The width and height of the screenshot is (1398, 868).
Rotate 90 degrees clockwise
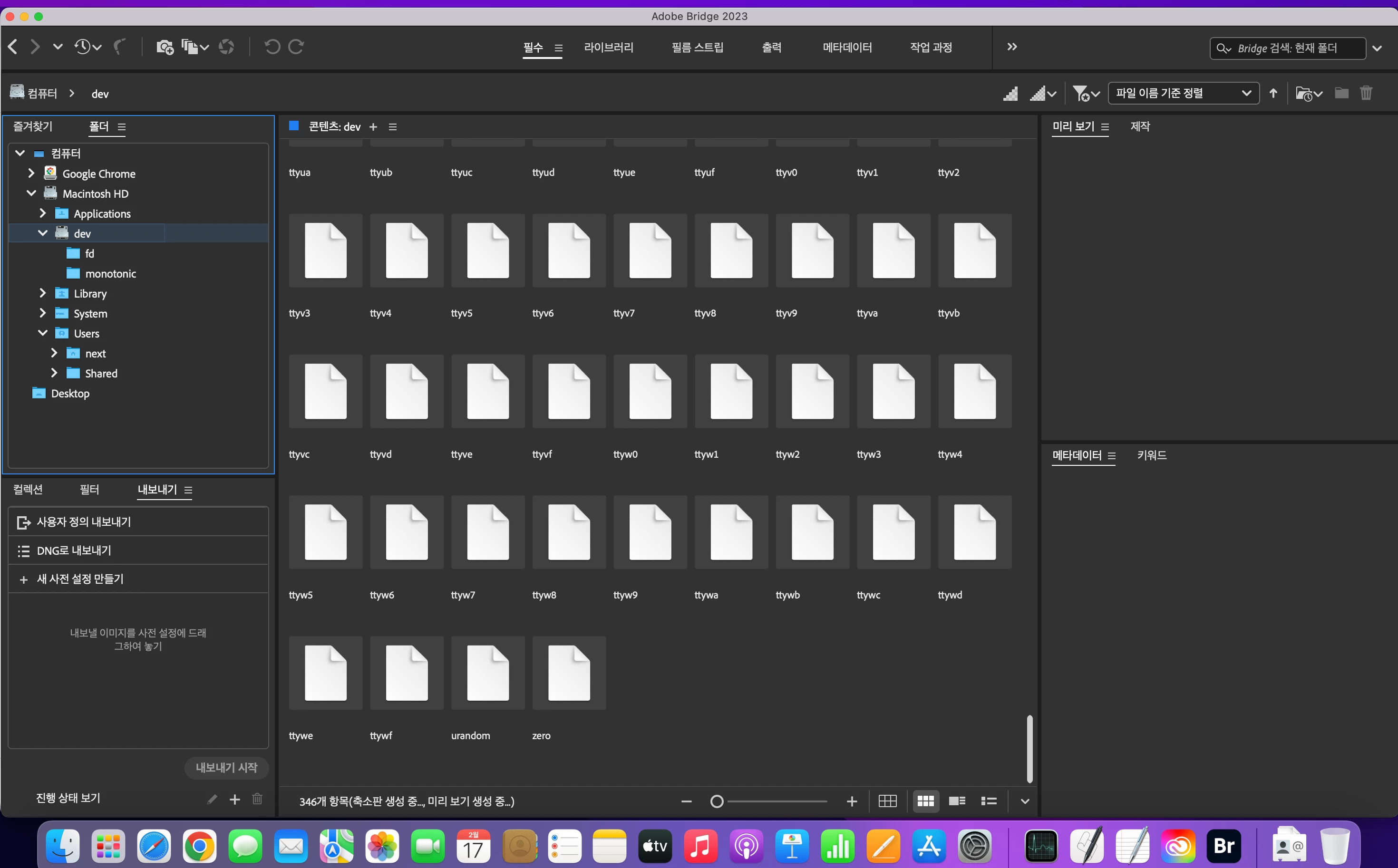pos(296,47)
